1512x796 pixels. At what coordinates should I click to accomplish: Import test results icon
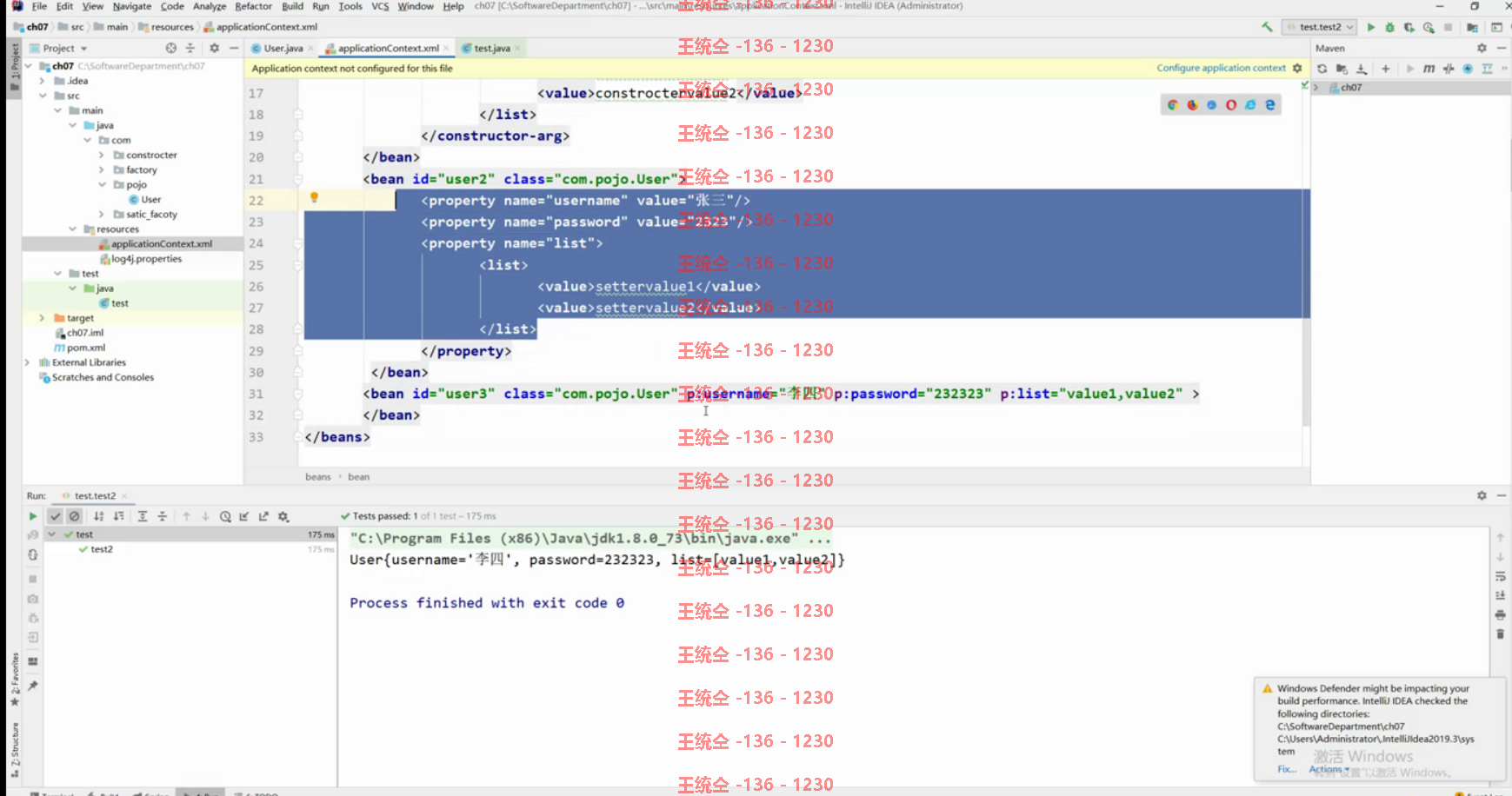tap(244, 516)
